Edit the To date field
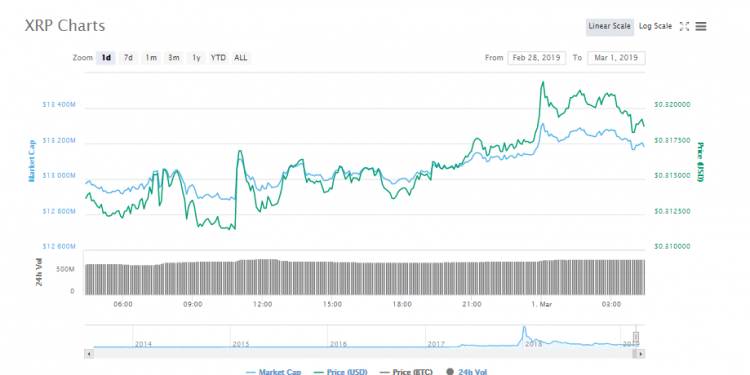The height and width of the screenshot is (375, 750). (616, 58)
